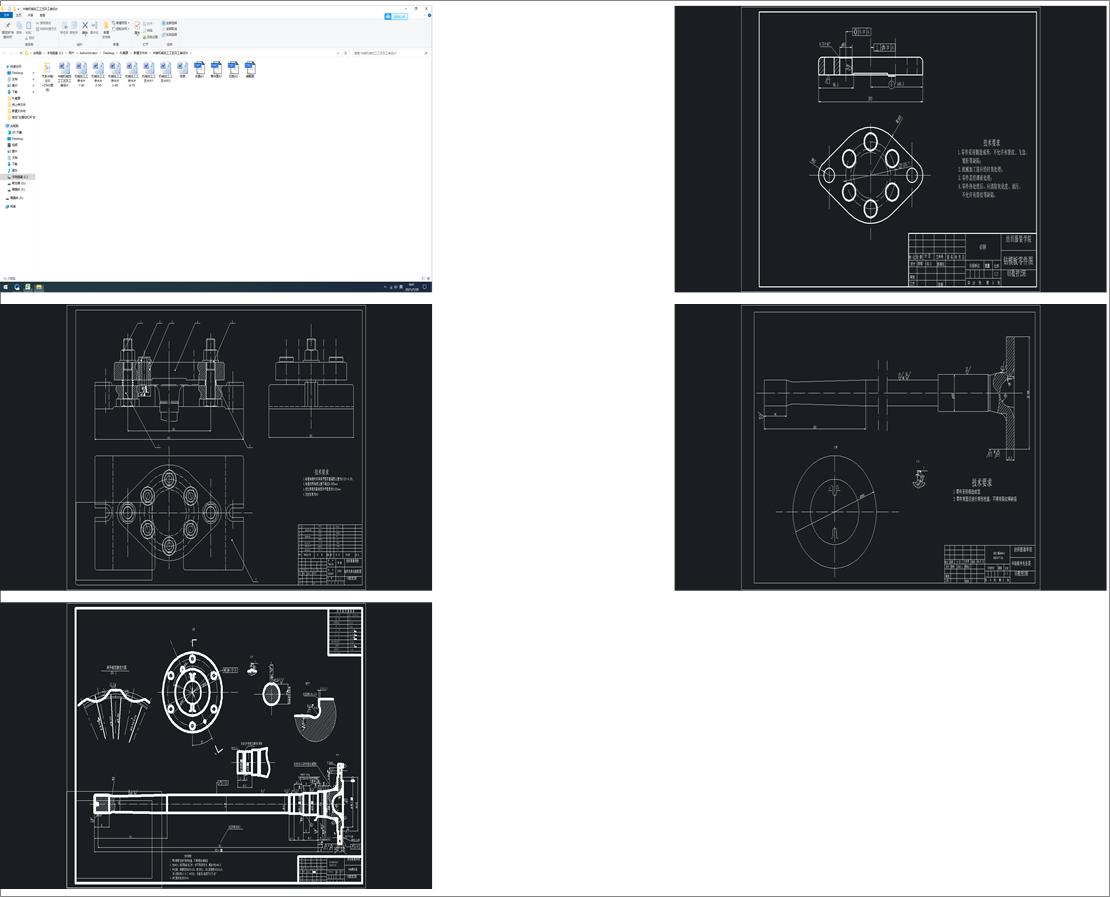Open the notification center icon on taskbar
The height and width of the screenshot is (897, 1110).
pos(425,287)
